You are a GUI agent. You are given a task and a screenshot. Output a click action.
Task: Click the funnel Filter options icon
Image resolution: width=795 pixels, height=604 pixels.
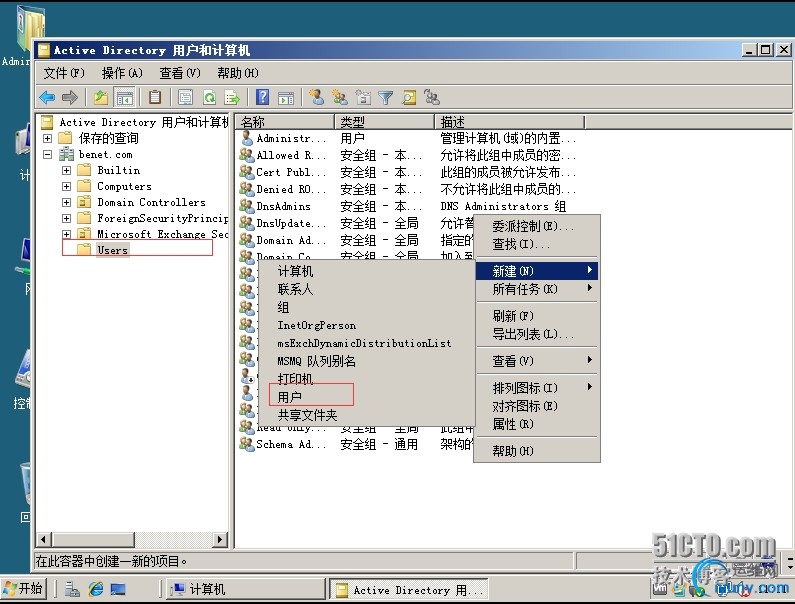pyautogui.click(x=386, y=97)
